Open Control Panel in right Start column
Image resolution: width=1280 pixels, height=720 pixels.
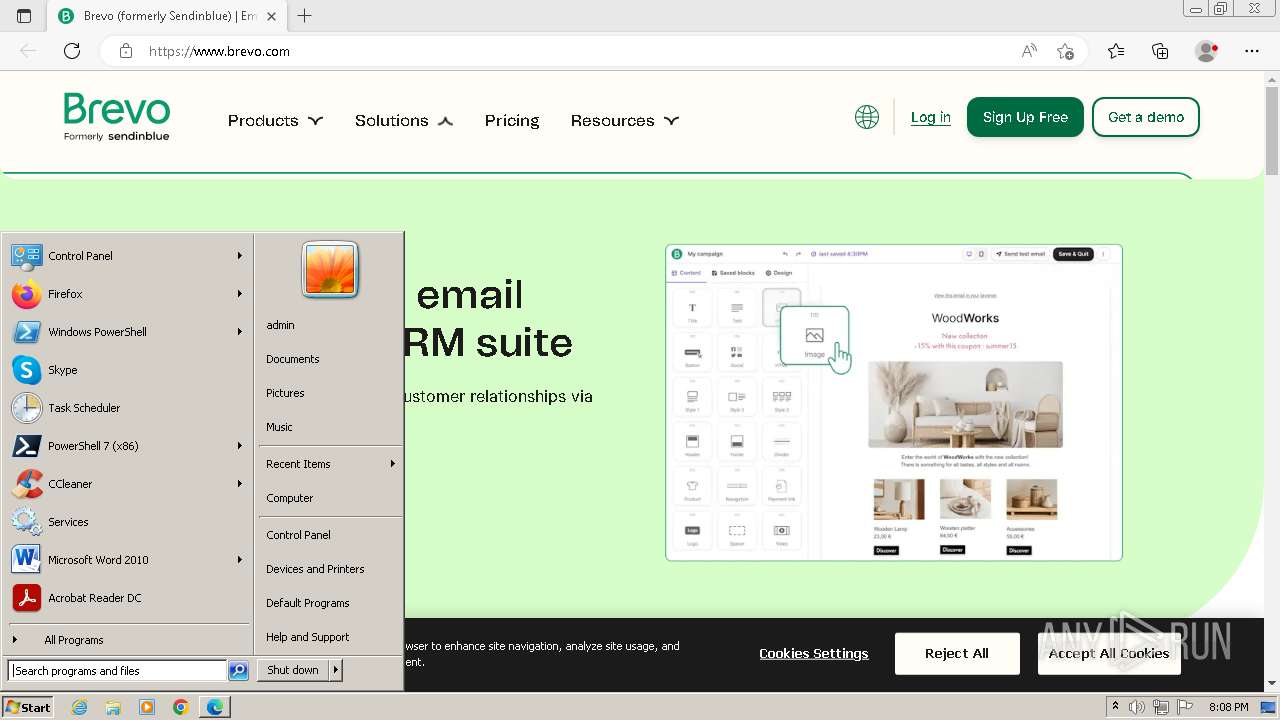[330, 535]
